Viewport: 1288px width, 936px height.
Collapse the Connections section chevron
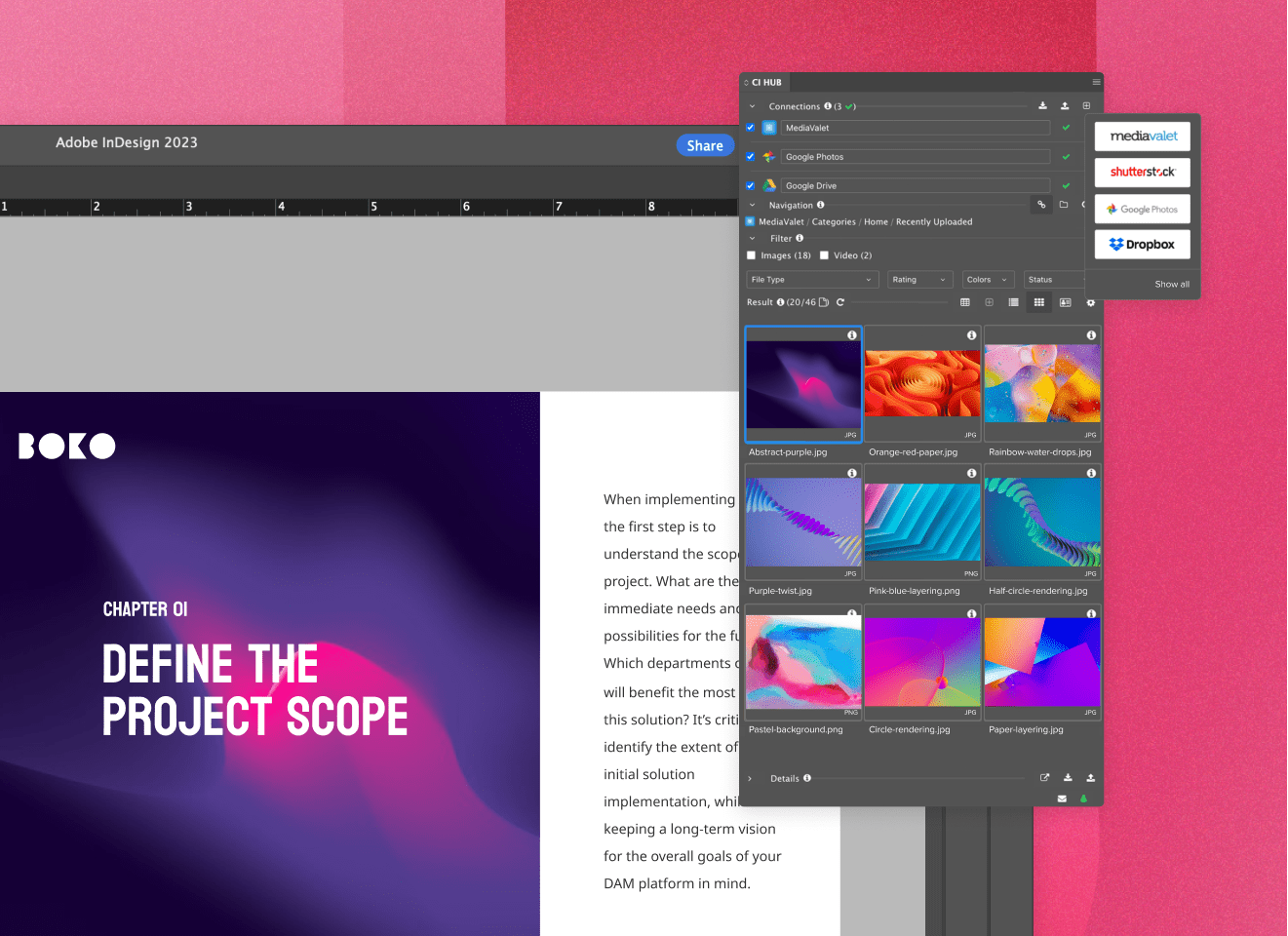coord(752,106)
